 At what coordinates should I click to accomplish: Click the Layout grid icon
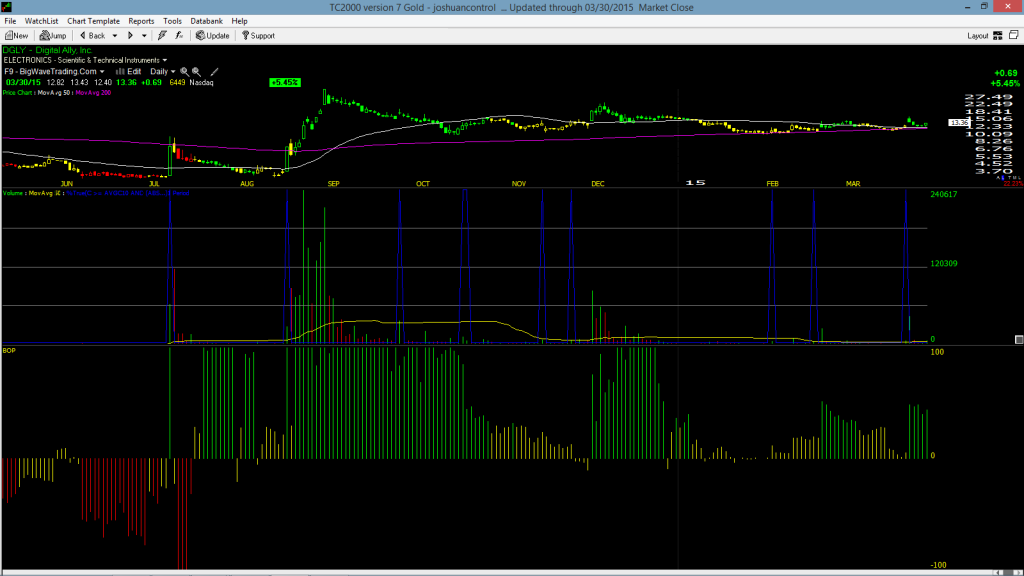coord(998,36)
